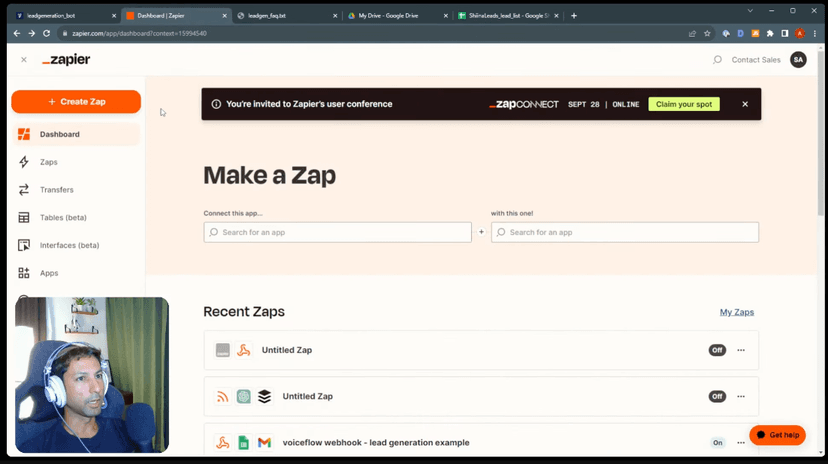This screenshot has height=464, width=828.
Task: Click the Google Sheets icon on voiceflow zap
Action: [x=243, y=442]
